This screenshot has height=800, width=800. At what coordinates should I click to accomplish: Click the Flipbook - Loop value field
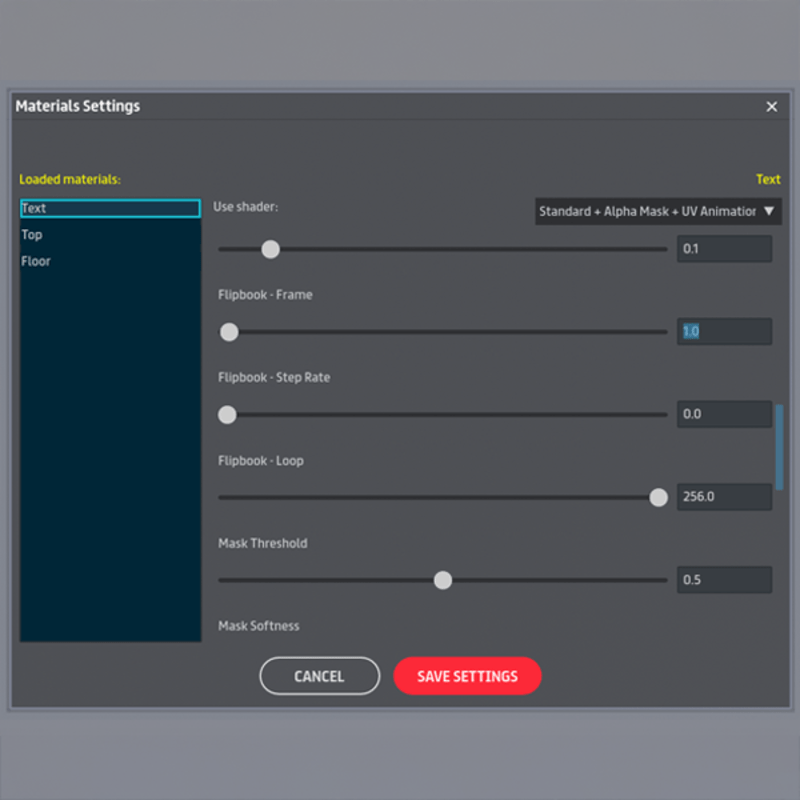tap(724, 497)
